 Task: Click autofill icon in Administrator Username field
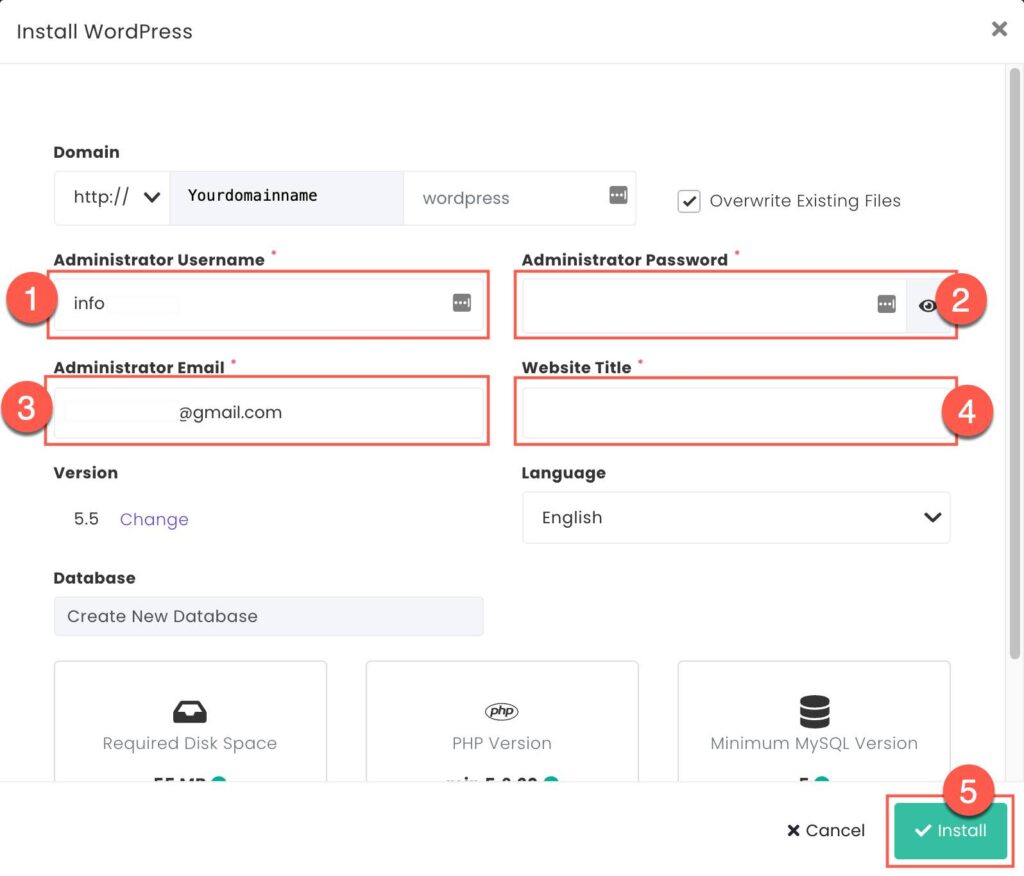tap(462, 302)
